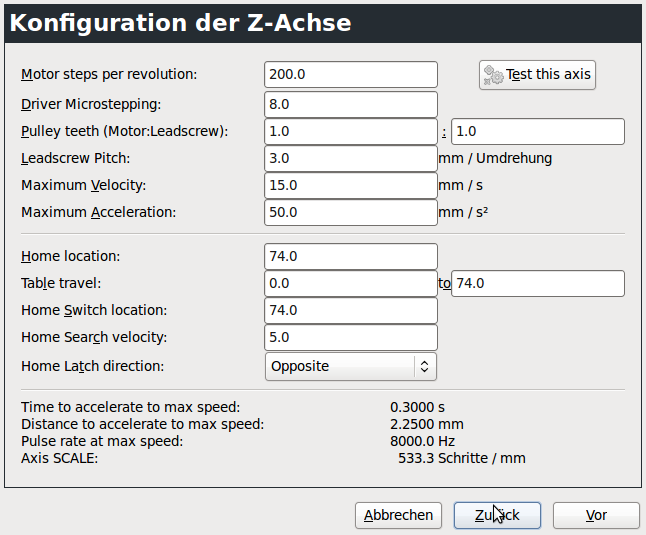This screenshot has width=646, height=535.
Task: Click the motor Pulley teeth field
Action: [x=351, y=131]
